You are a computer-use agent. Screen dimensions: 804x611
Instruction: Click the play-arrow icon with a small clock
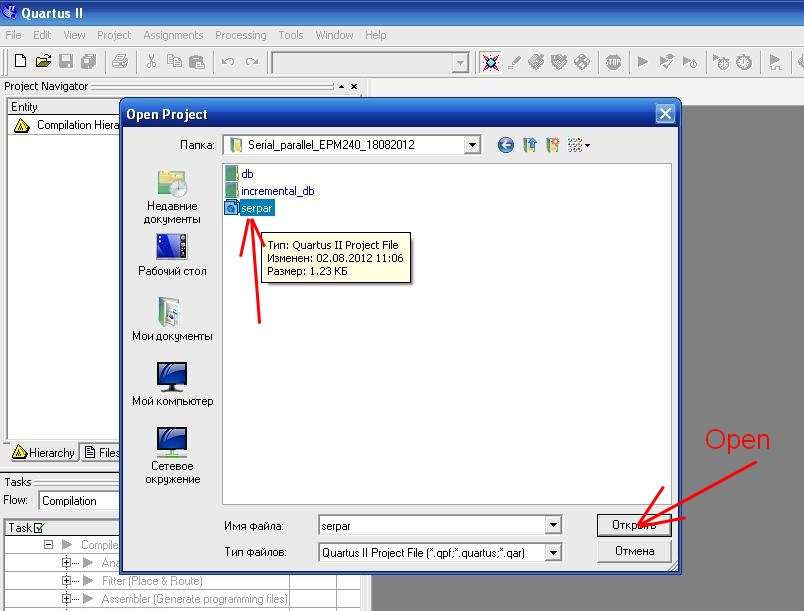point(690,63)
